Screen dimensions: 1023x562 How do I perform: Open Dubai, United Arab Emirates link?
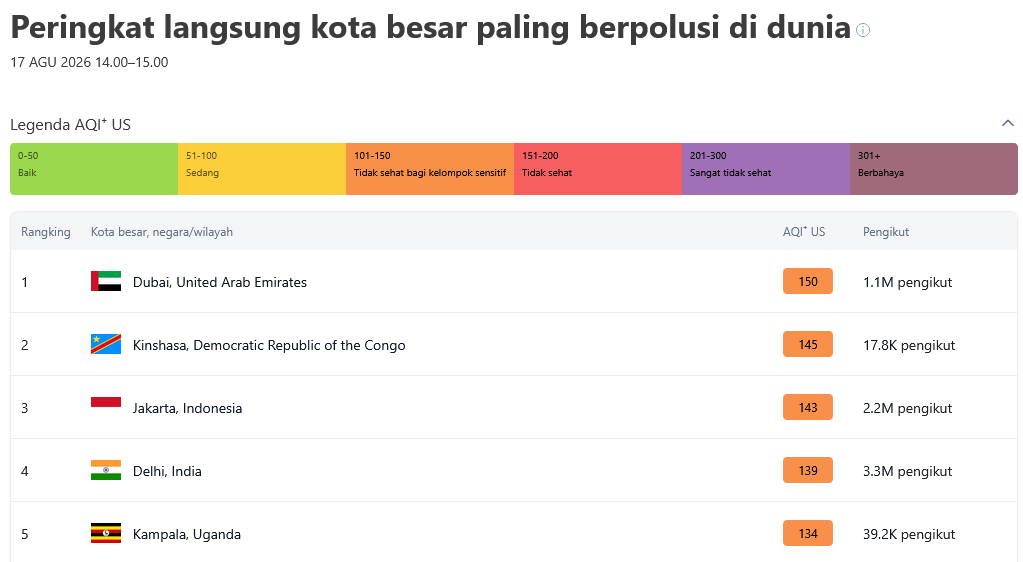[x=220, y=282]
